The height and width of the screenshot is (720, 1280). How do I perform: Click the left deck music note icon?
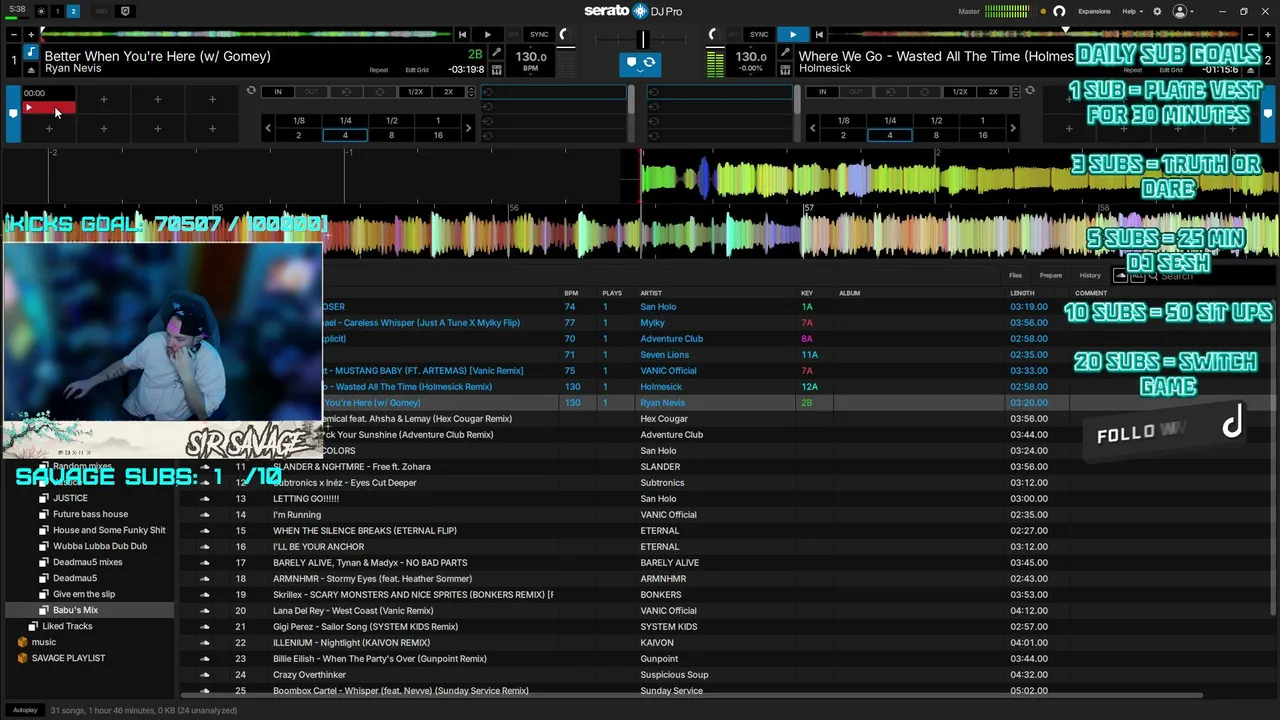[31, 53]
